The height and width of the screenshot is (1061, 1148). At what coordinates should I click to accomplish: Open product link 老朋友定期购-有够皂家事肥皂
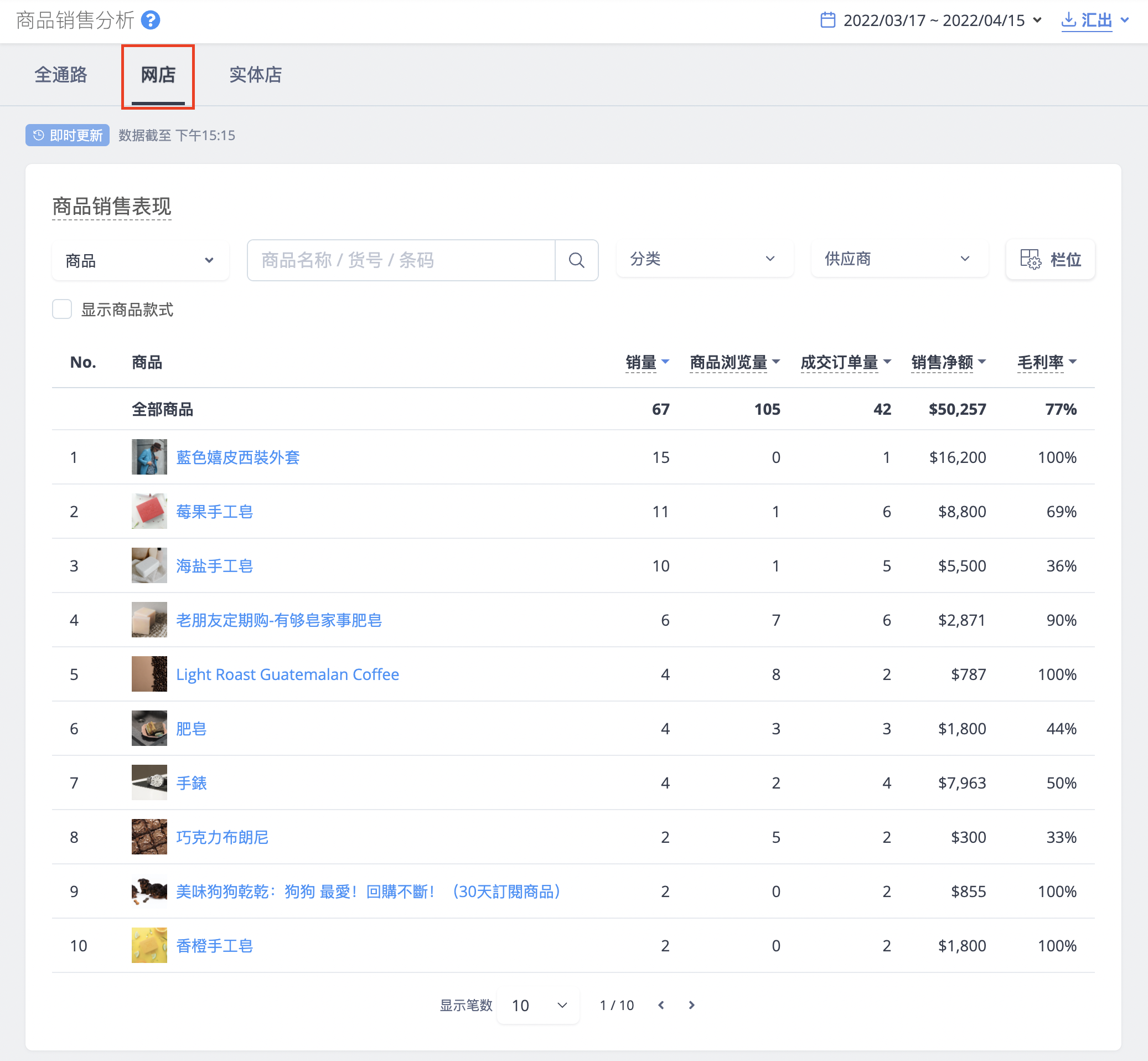(x=279, y=620)
